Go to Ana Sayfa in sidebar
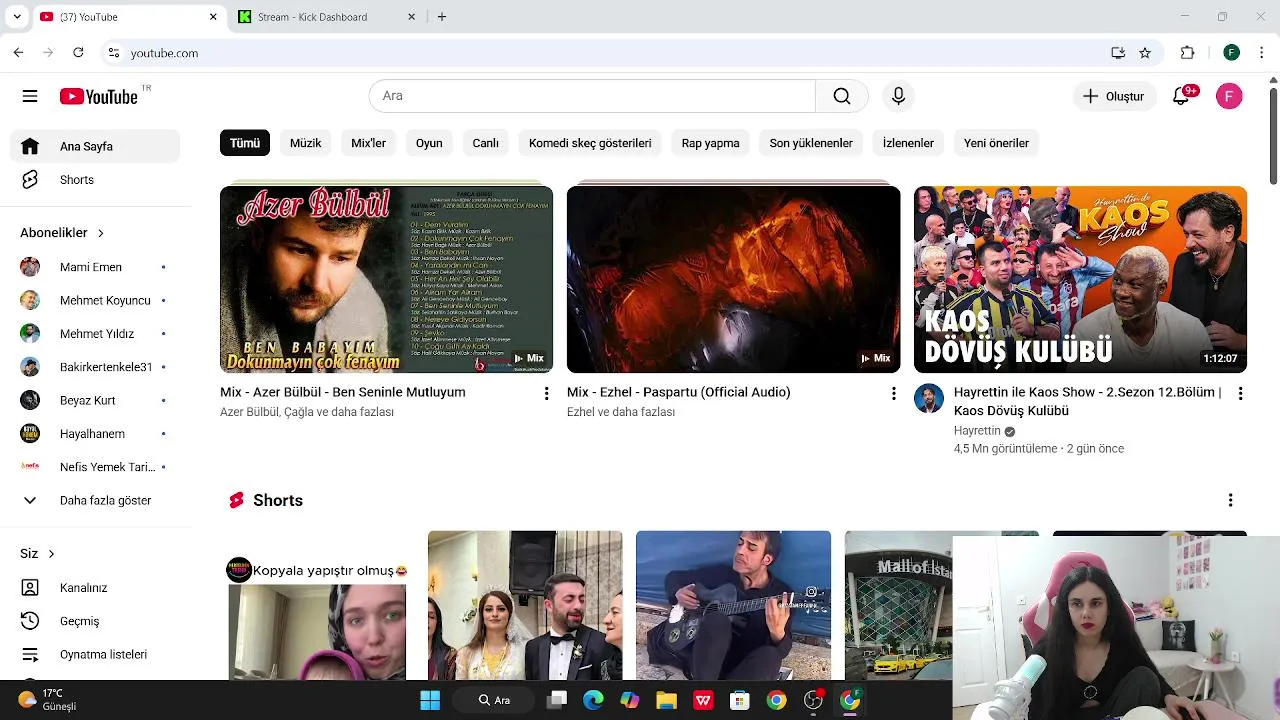The height and width of the screenshot is (720, 1280). [96, 146]
